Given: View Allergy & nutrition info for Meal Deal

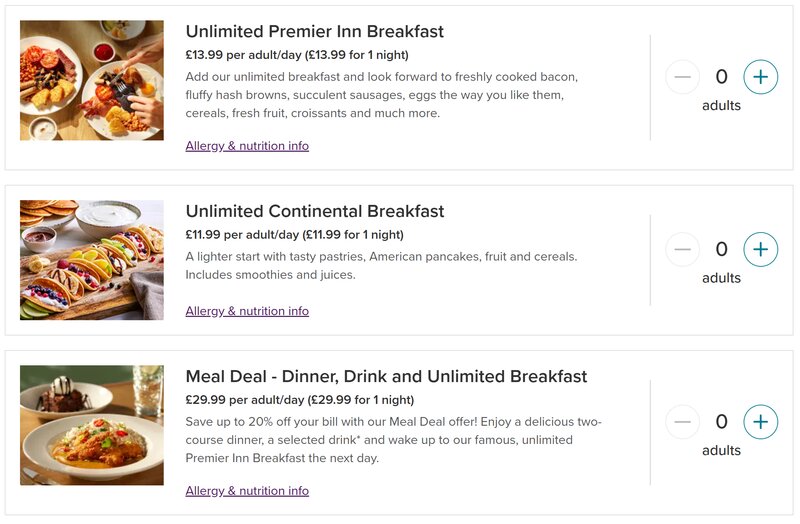Looking at the screenshot, I should coord(247,491).
